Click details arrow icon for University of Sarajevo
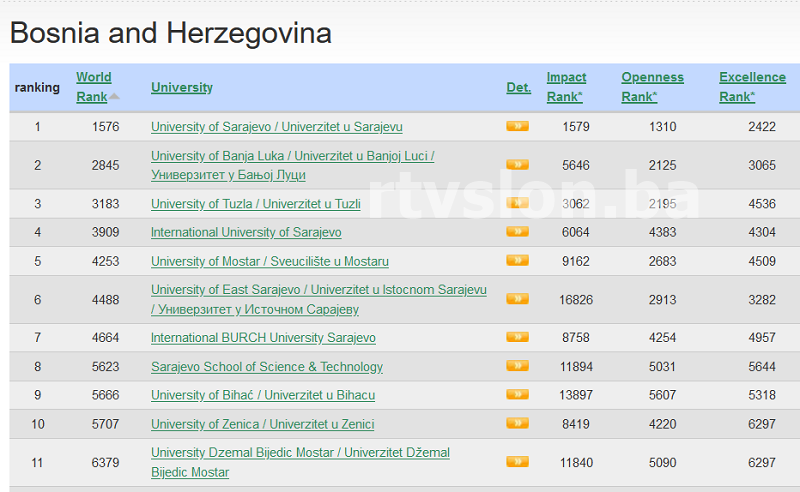Viewport: 800px width, 492px height. coord(517,126)
